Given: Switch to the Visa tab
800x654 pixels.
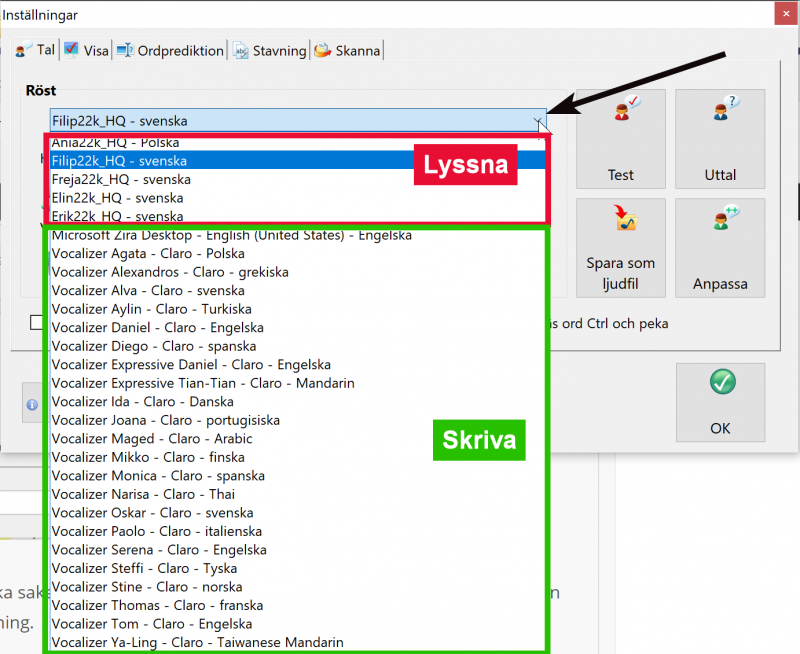Looking at the screenshot, I should tap(86, 50).
